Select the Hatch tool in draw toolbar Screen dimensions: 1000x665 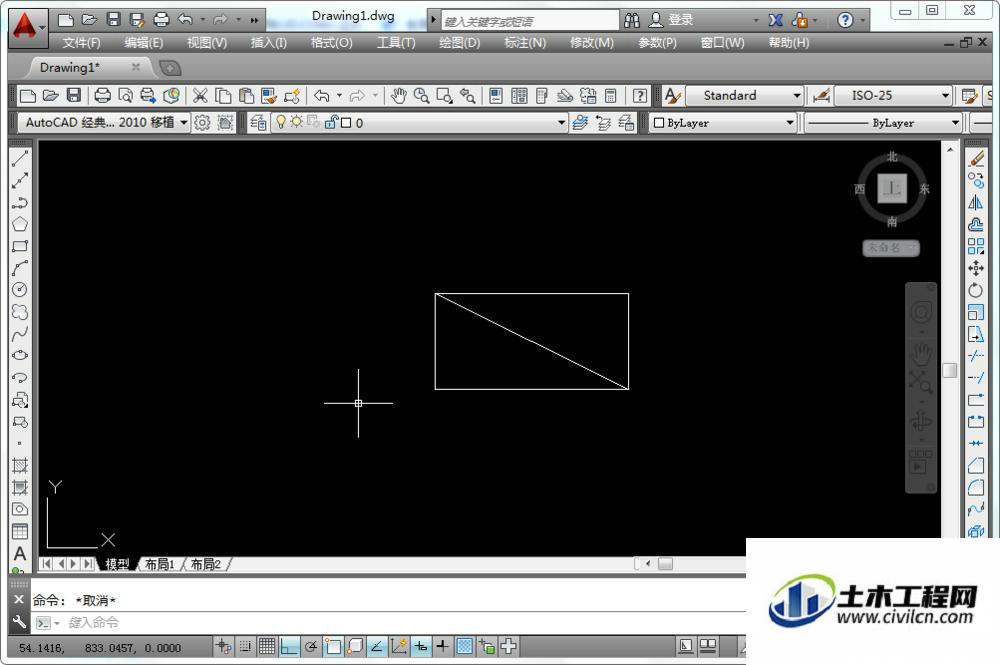pyautogui.click(x=20, y=465)
